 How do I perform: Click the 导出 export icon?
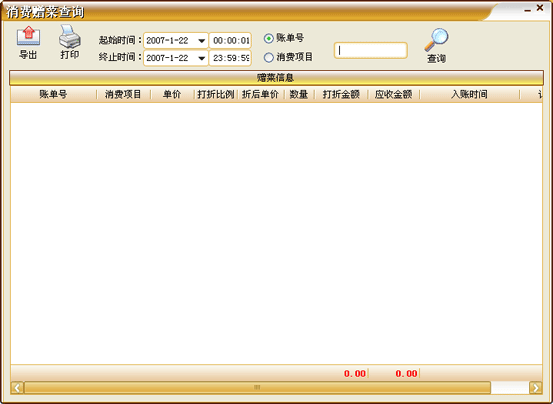coord(28,36)
